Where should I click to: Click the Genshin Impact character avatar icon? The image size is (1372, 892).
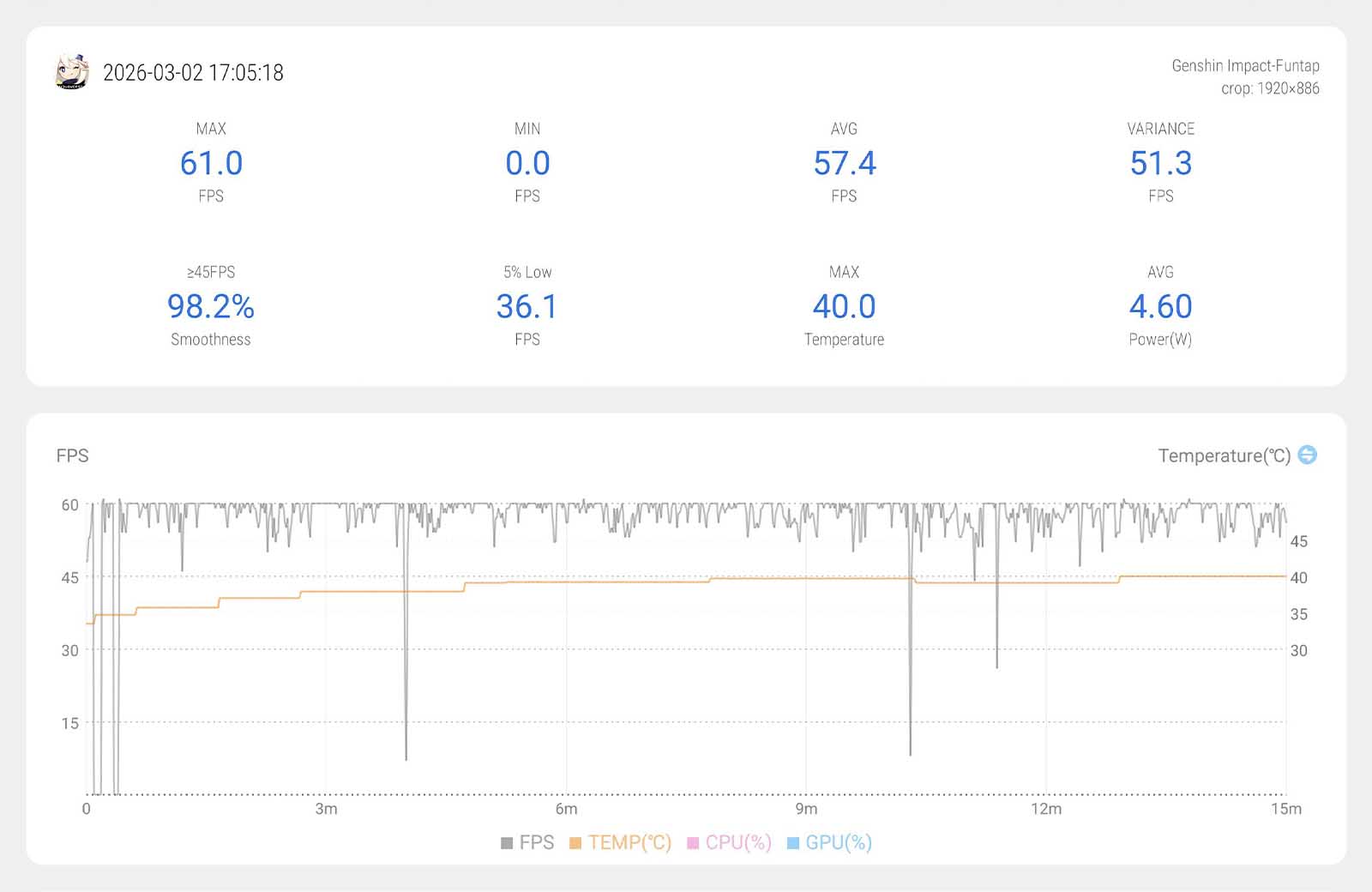[x=72, y=72]
